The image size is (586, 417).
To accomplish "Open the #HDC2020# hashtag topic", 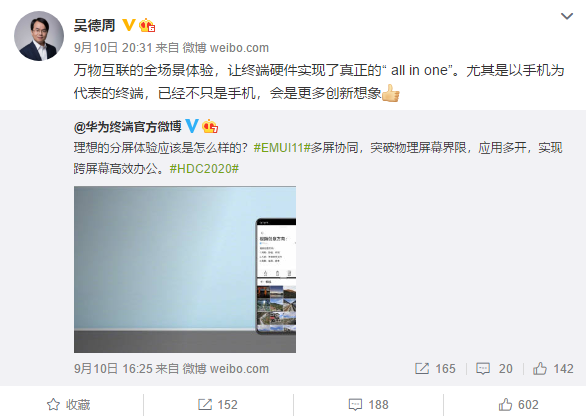I will tap(204, 169).
